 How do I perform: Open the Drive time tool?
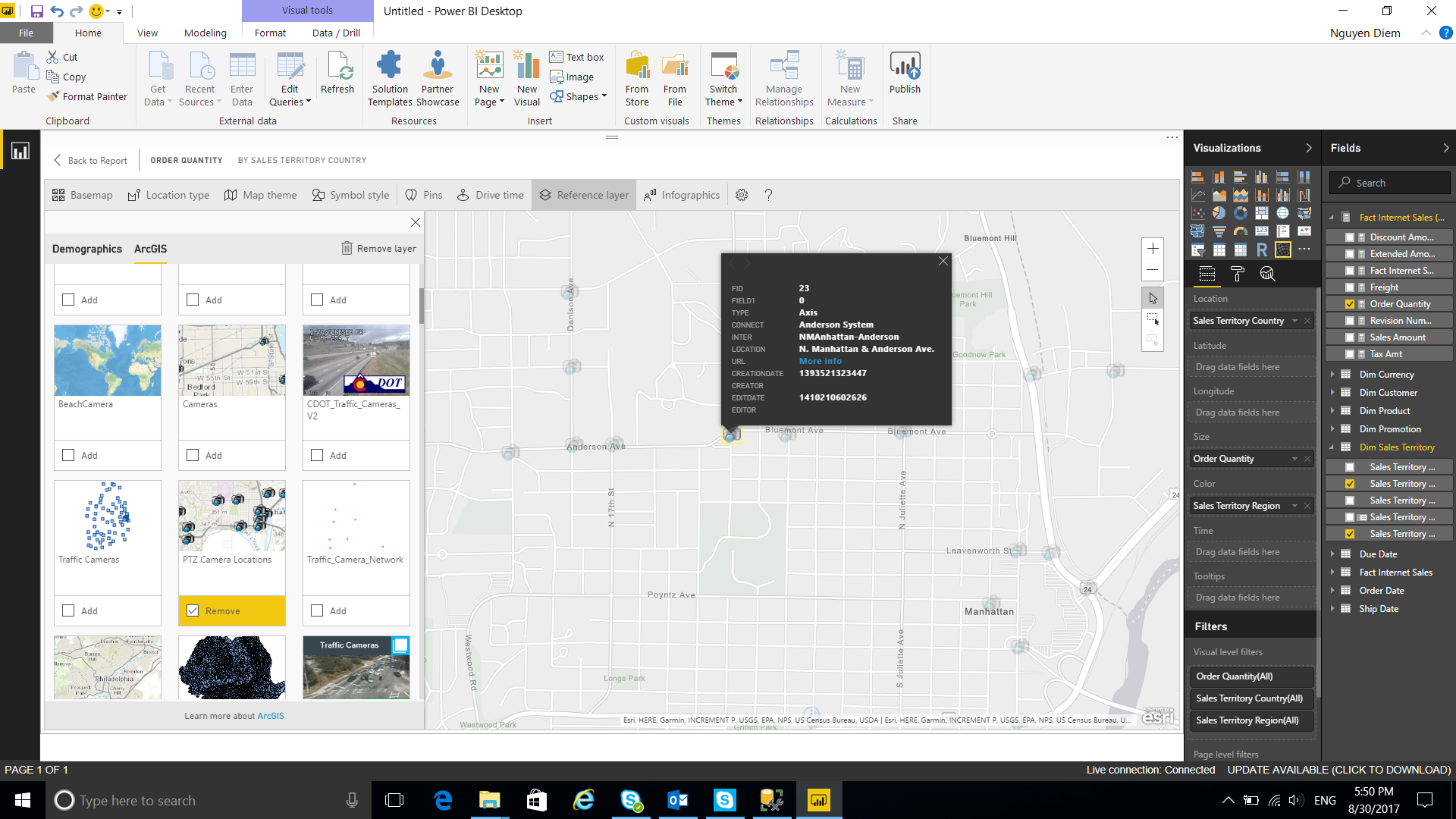click(x=490, y=195)
